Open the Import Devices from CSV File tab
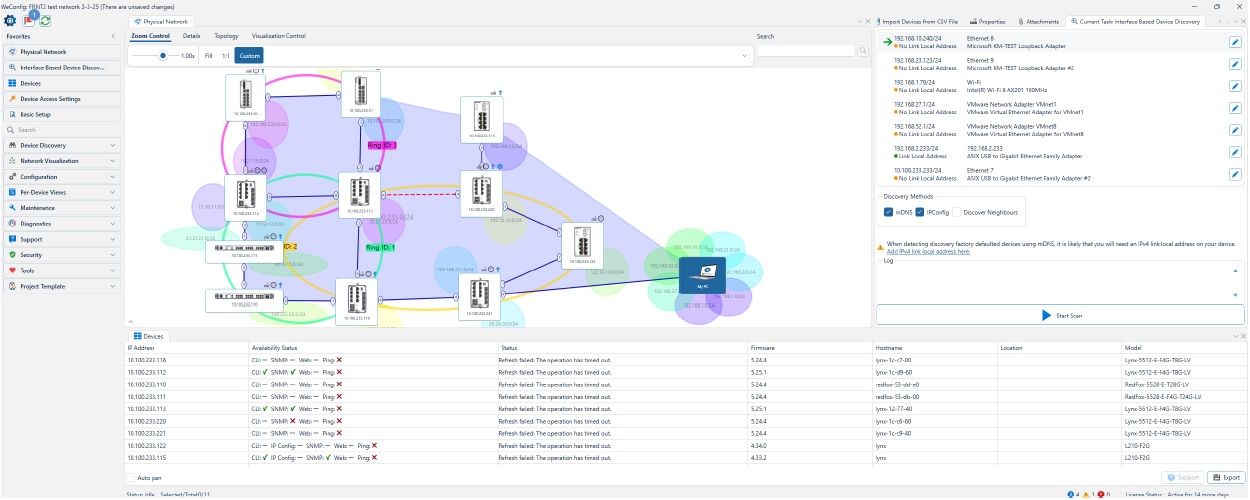1250x500 pixels. 920,21
